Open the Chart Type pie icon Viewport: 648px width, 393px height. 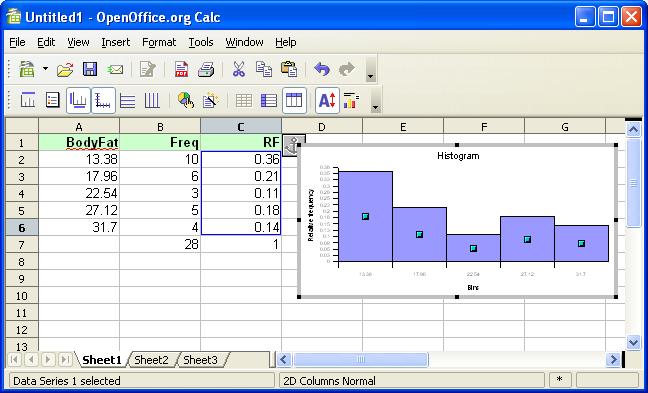tap(186, 100)
